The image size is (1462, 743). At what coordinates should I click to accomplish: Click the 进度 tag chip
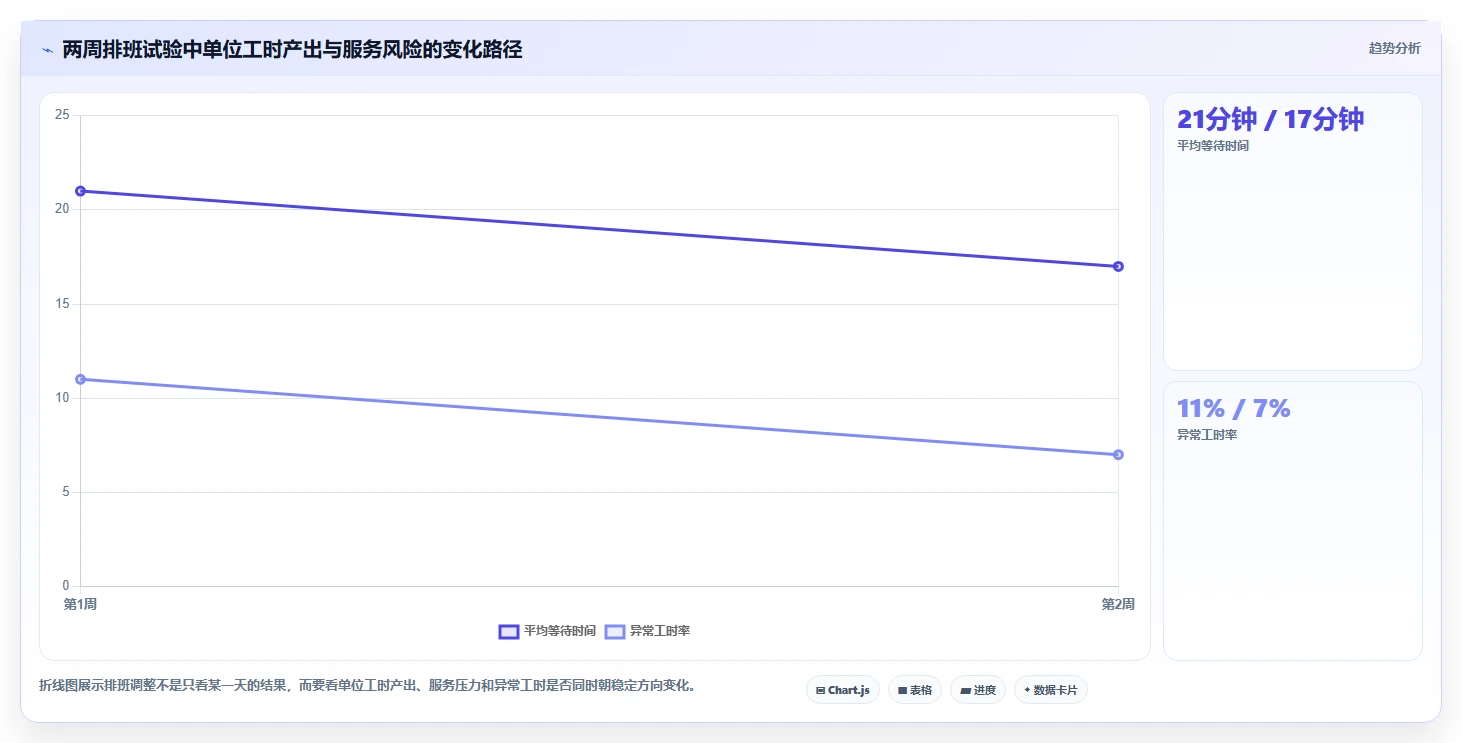click(978, 690)
